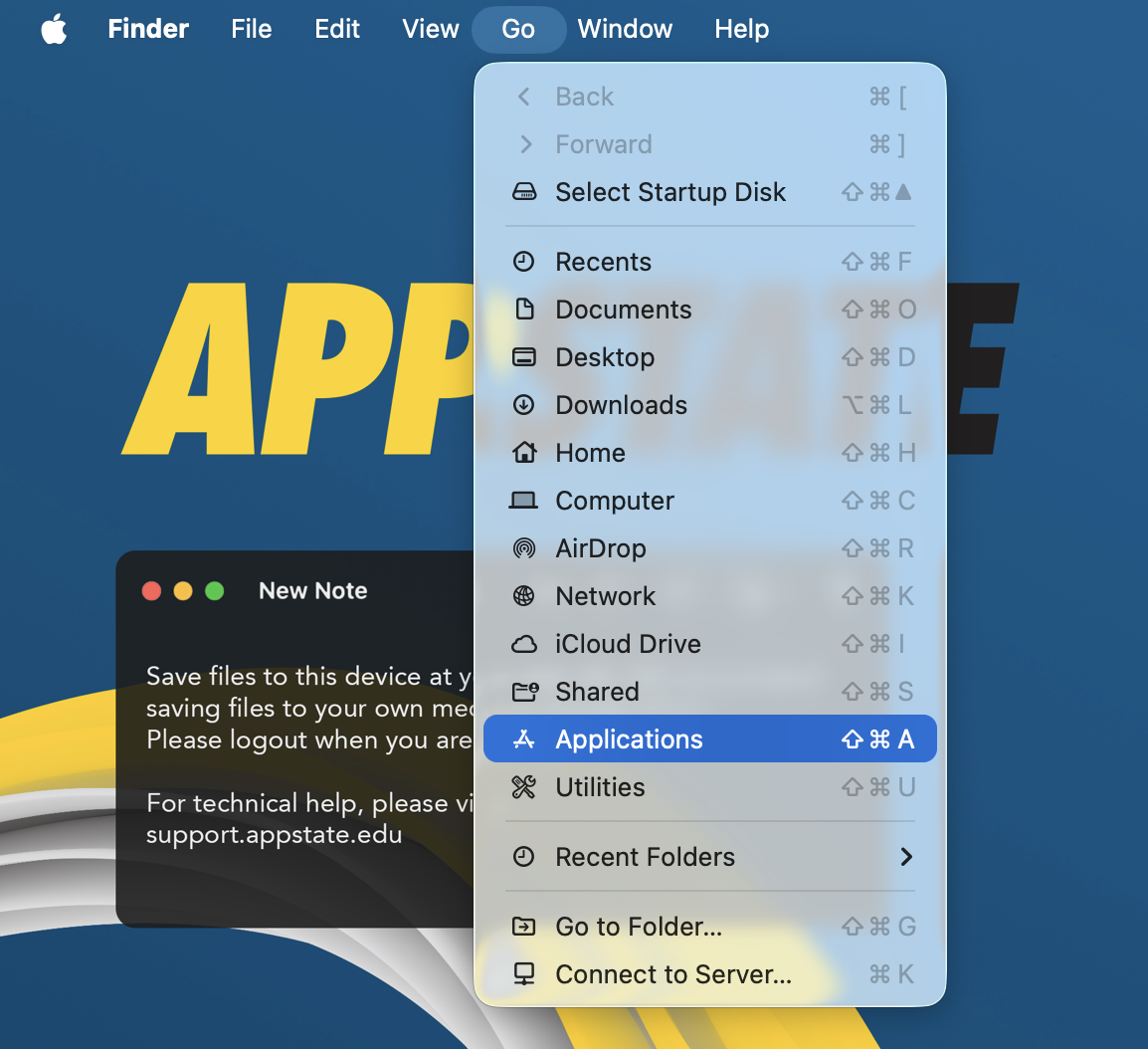The image size is (1148, 1049).
Task: Open the Finder menu
Action: (148, 29)
